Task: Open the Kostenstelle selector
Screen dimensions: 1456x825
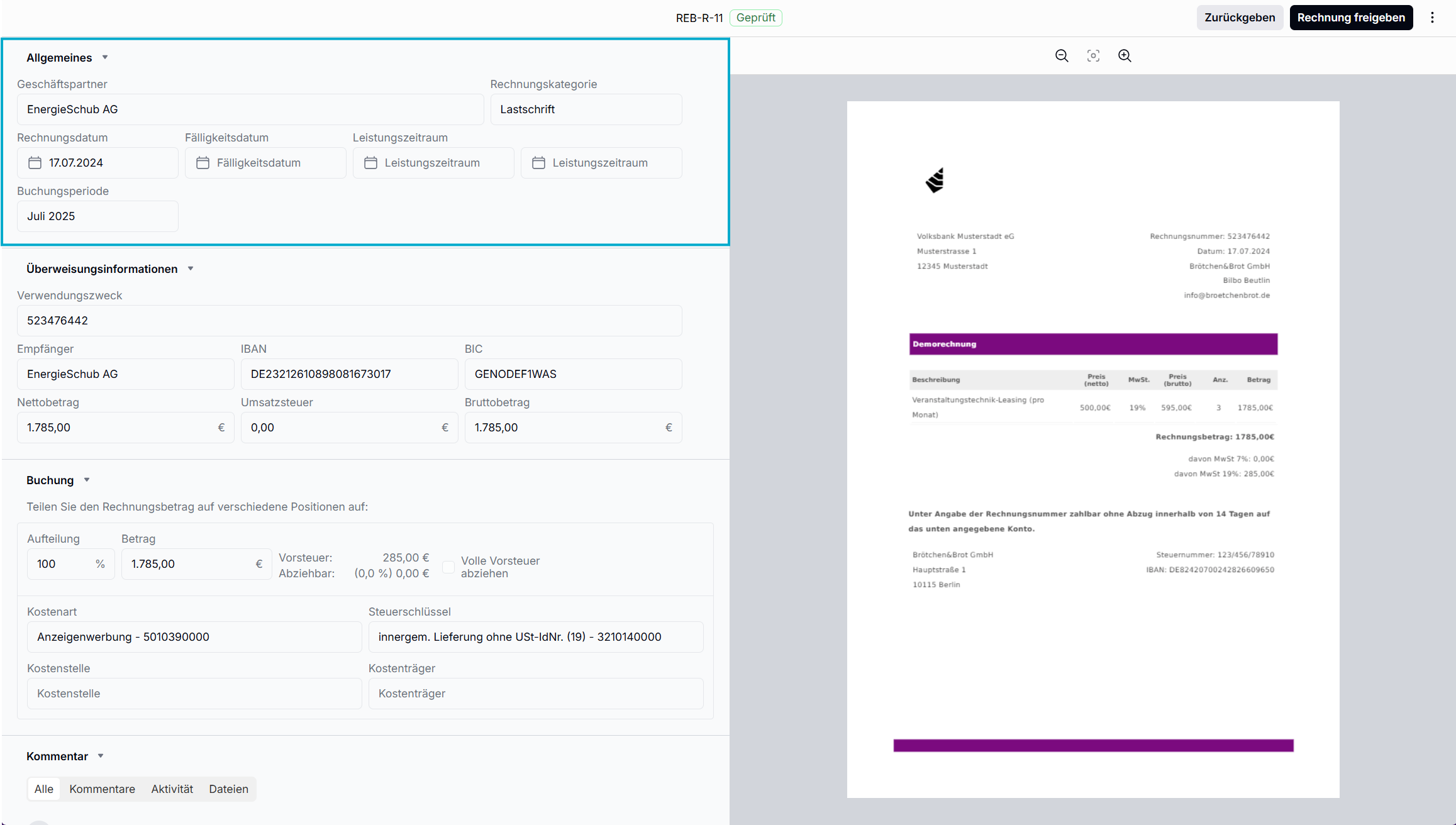Action: 194,694
